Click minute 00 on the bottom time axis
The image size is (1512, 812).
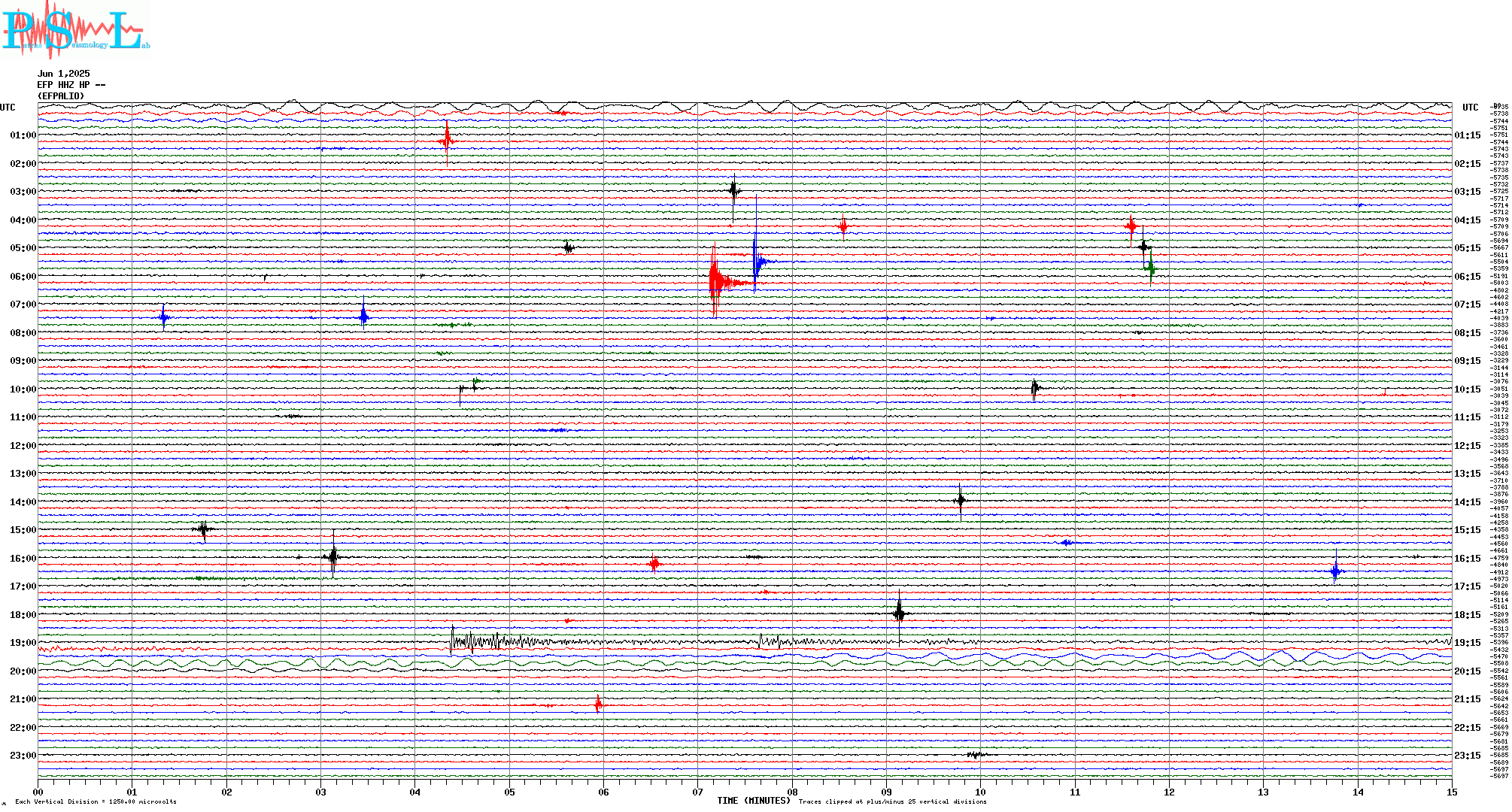tap(38, 792)
